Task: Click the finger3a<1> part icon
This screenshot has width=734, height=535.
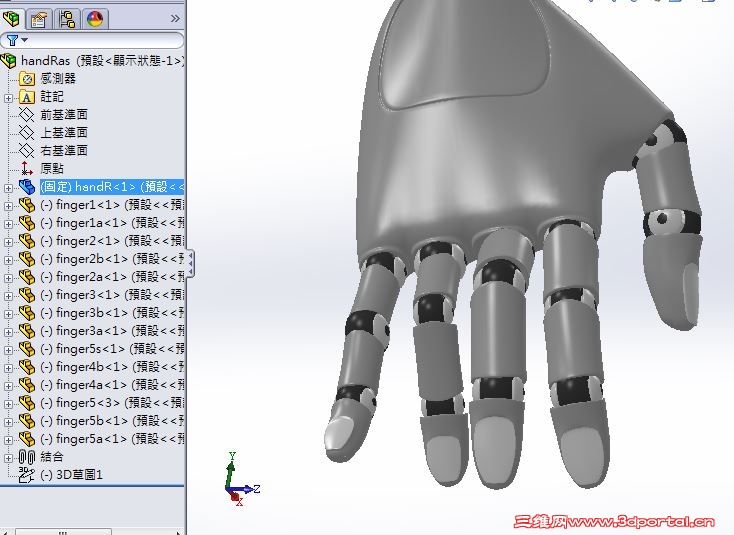Action: click(x=27, y=331)
